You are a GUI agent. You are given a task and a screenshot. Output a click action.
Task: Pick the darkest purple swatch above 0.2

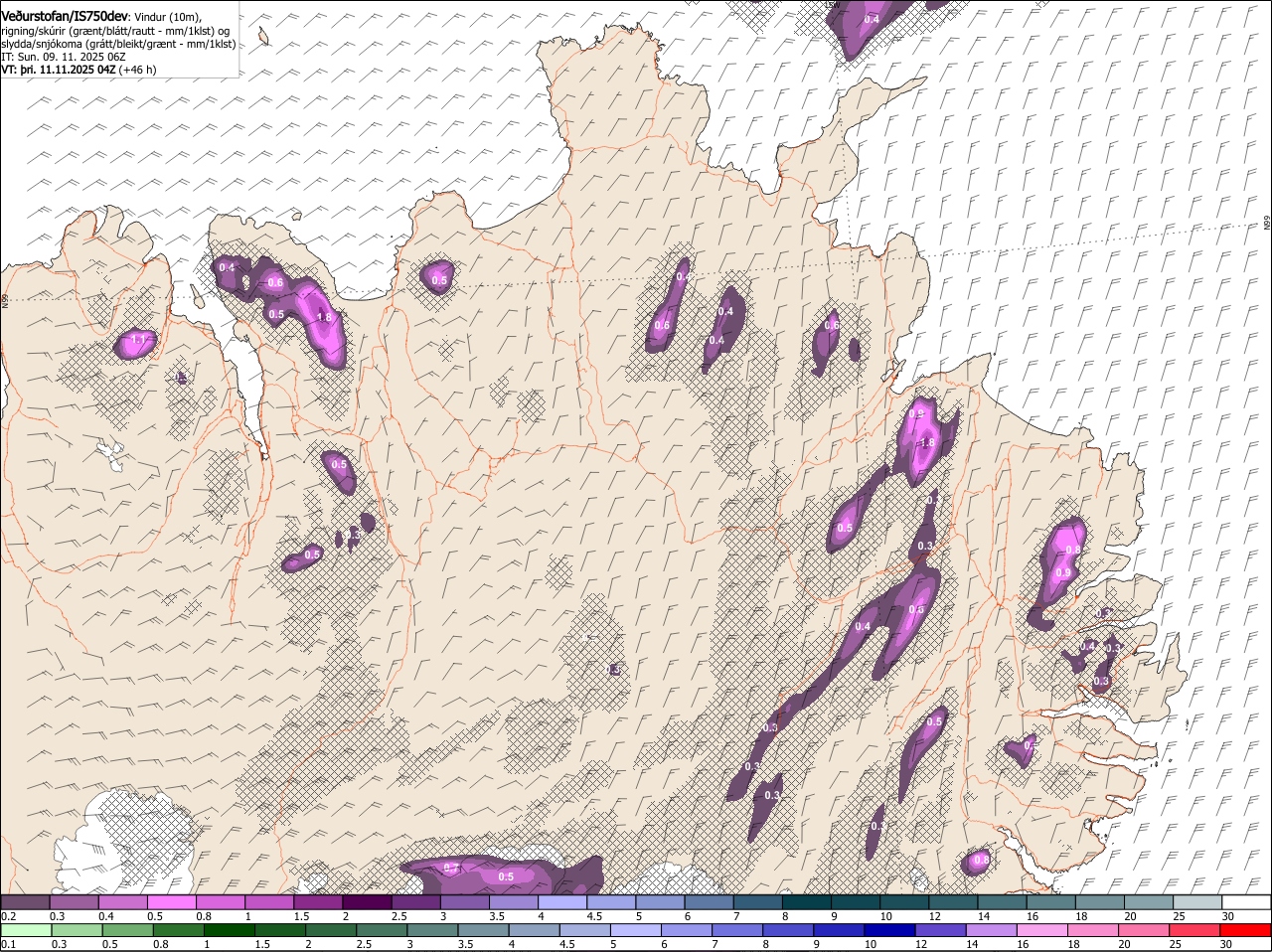click(26, 902)
